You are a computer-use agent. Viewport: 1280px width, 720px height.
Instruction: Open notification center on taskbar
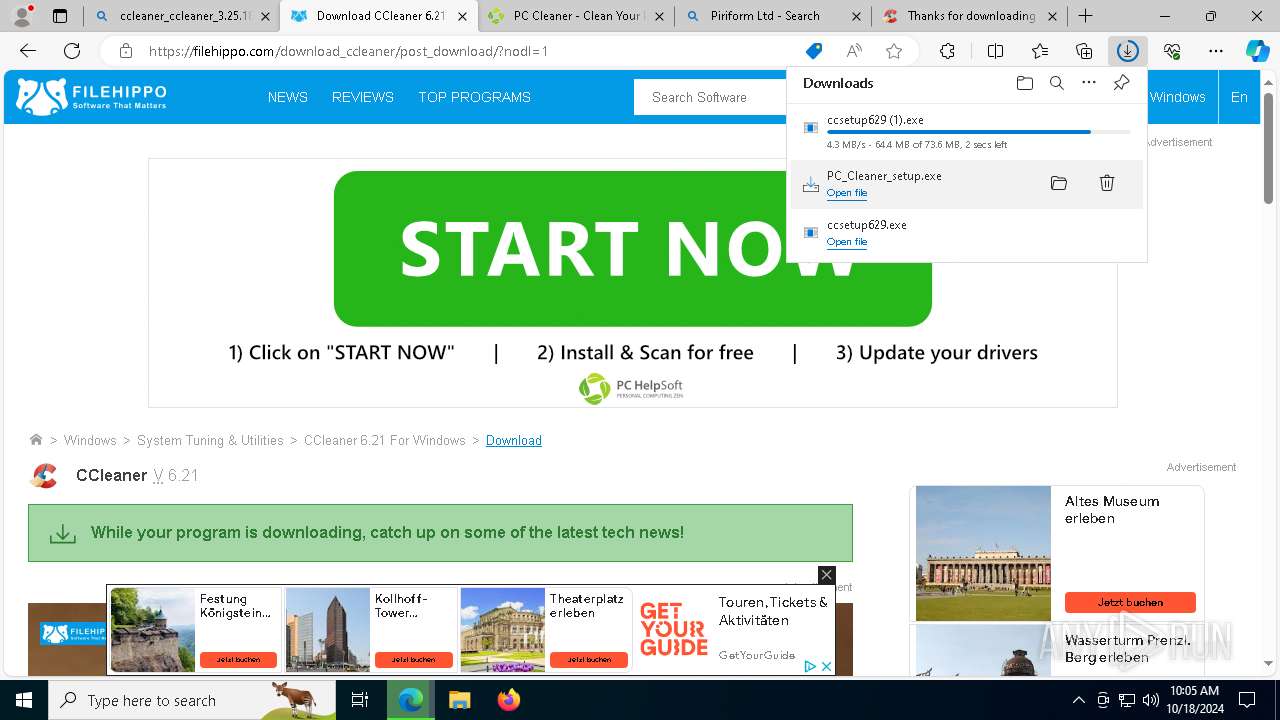pyautogui.click(x=1247, y=700)
